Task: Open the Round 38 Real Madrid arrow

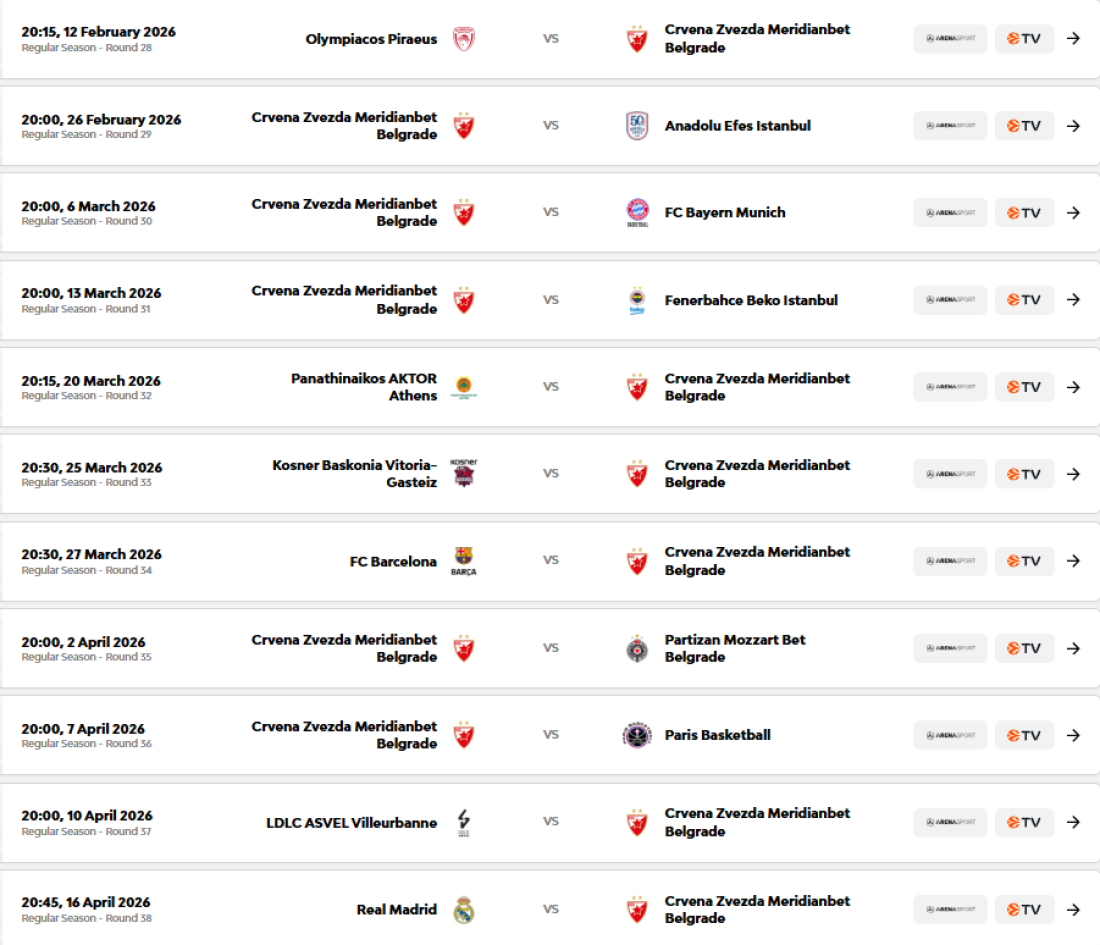Action: (x=1073, y=909)
